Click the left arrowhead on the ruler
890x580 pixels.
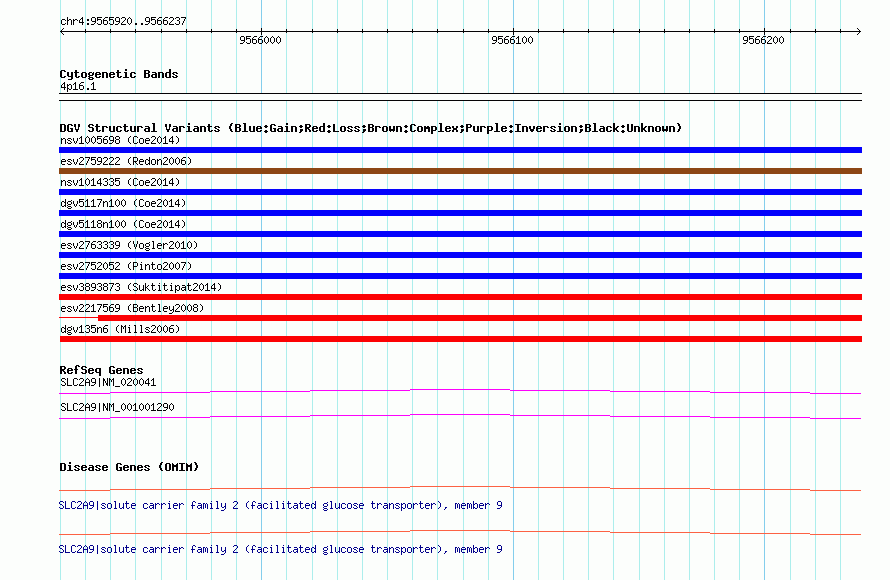(62, 32)
